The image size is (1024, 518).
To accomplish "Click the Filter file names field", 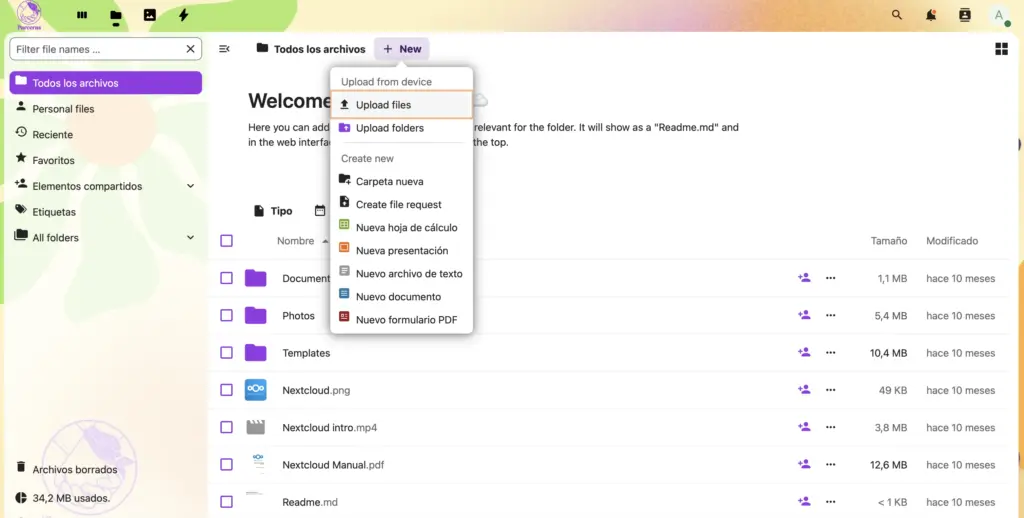I will (x=97, y=49).
